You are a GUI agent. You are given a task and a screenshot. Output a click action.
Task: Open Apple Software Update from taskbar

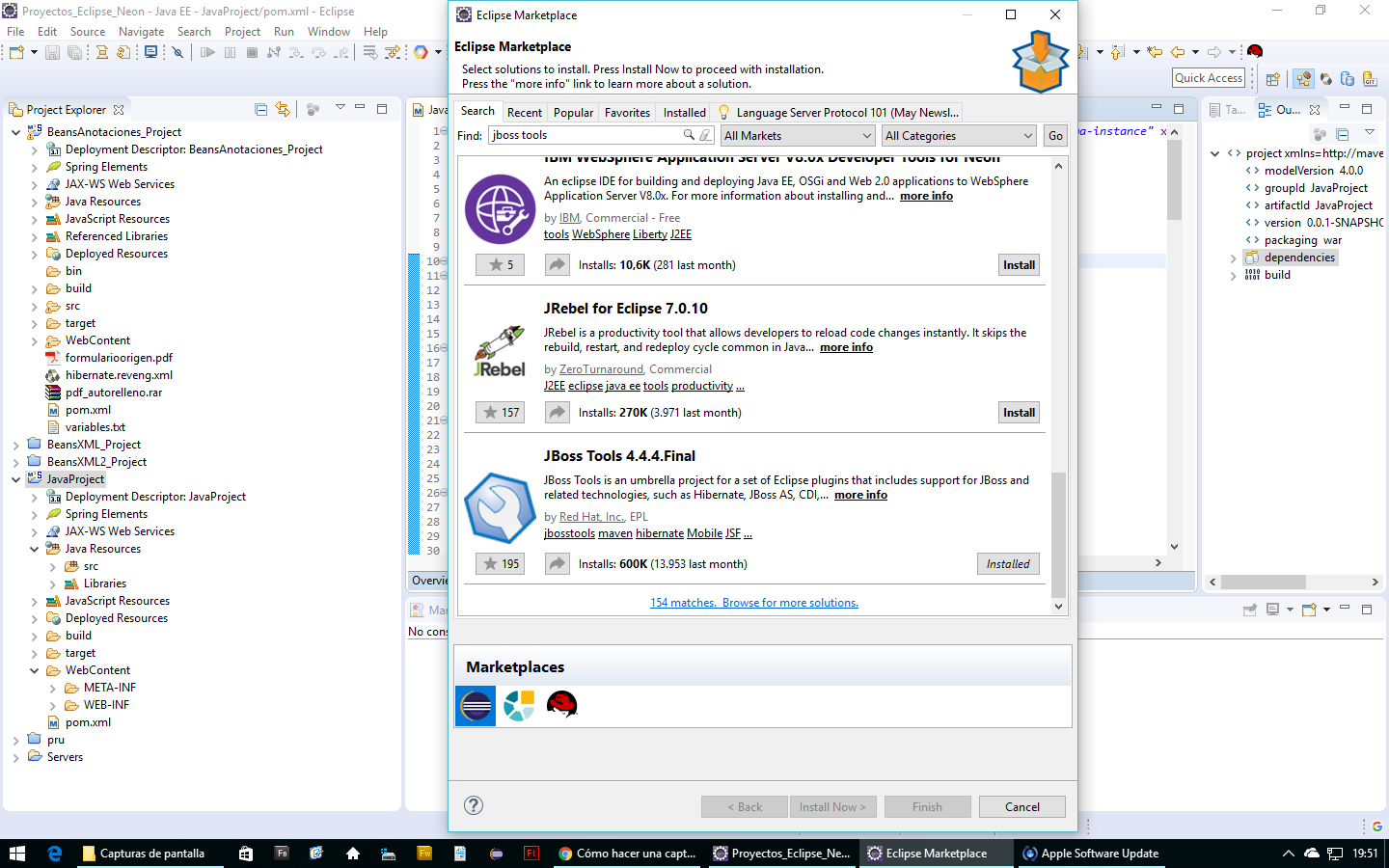click(x=1092, y=854)
